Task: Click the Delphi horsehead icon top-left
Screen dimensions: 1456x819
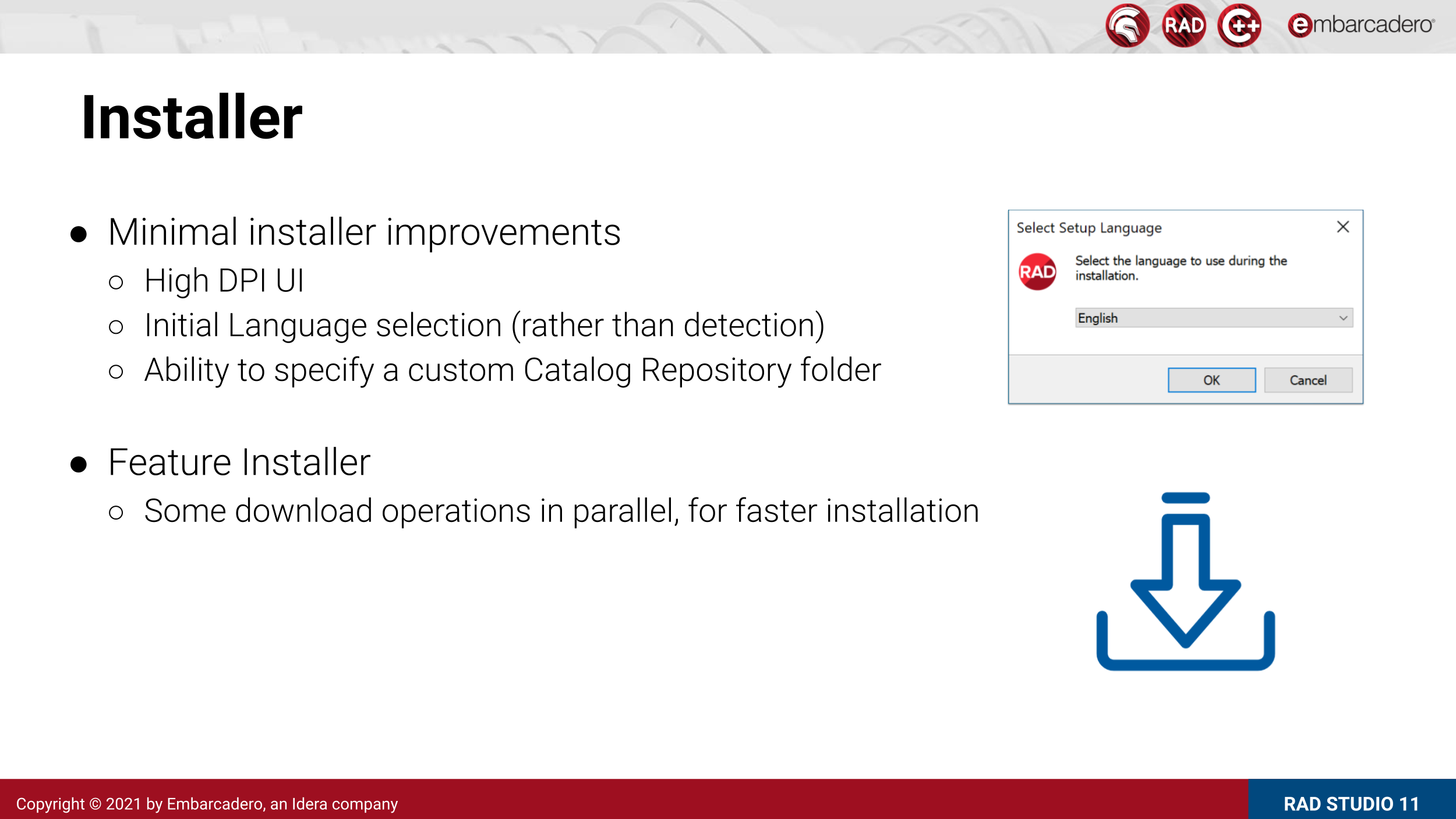Action: (1127, 26)
